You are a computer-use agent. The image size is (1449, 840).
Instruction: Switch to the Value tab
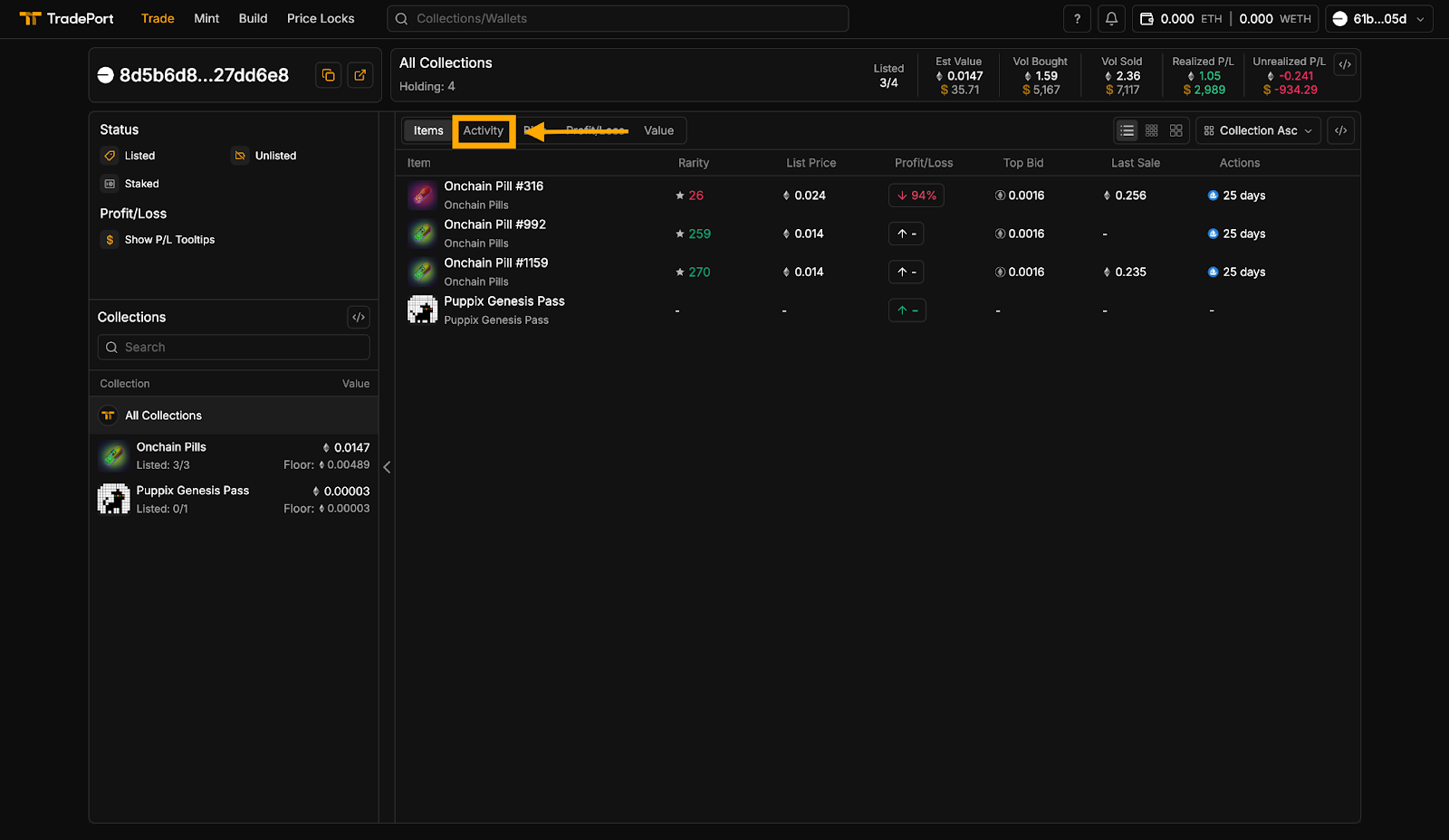click(658, 130)
